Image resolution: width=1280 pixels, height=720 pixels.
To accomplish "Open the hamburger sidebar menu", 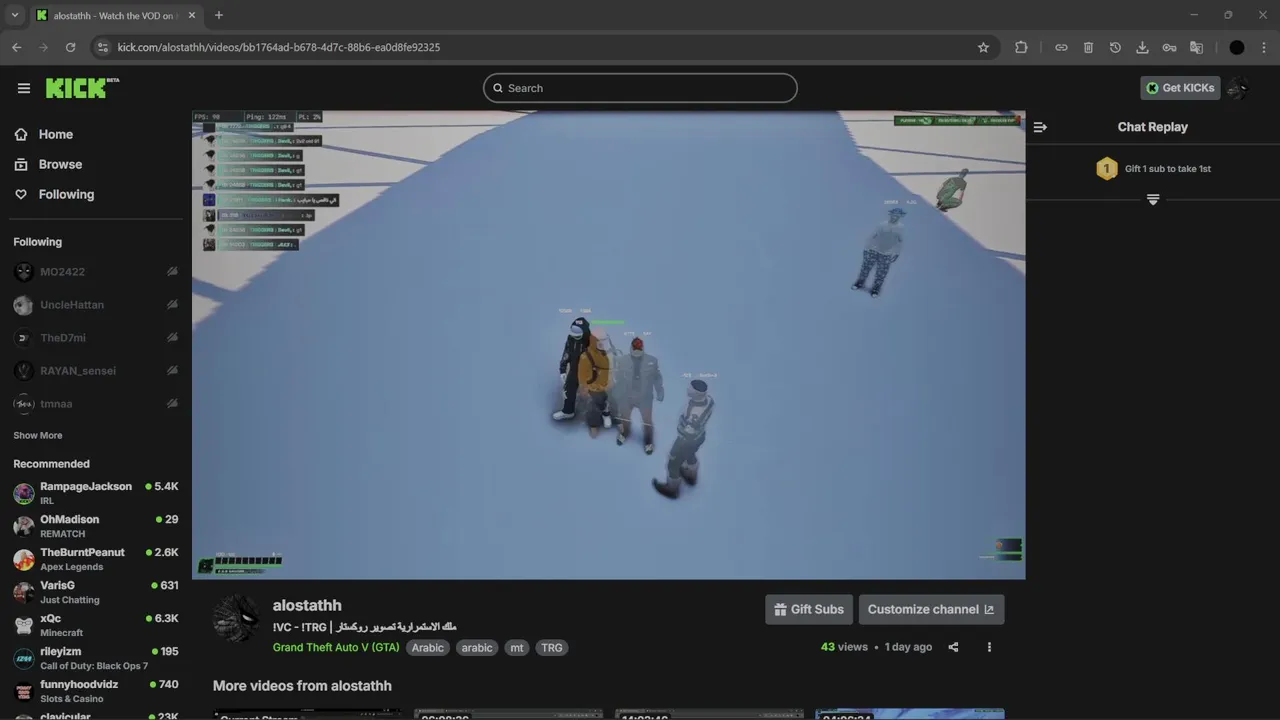I will coord(24,88).
